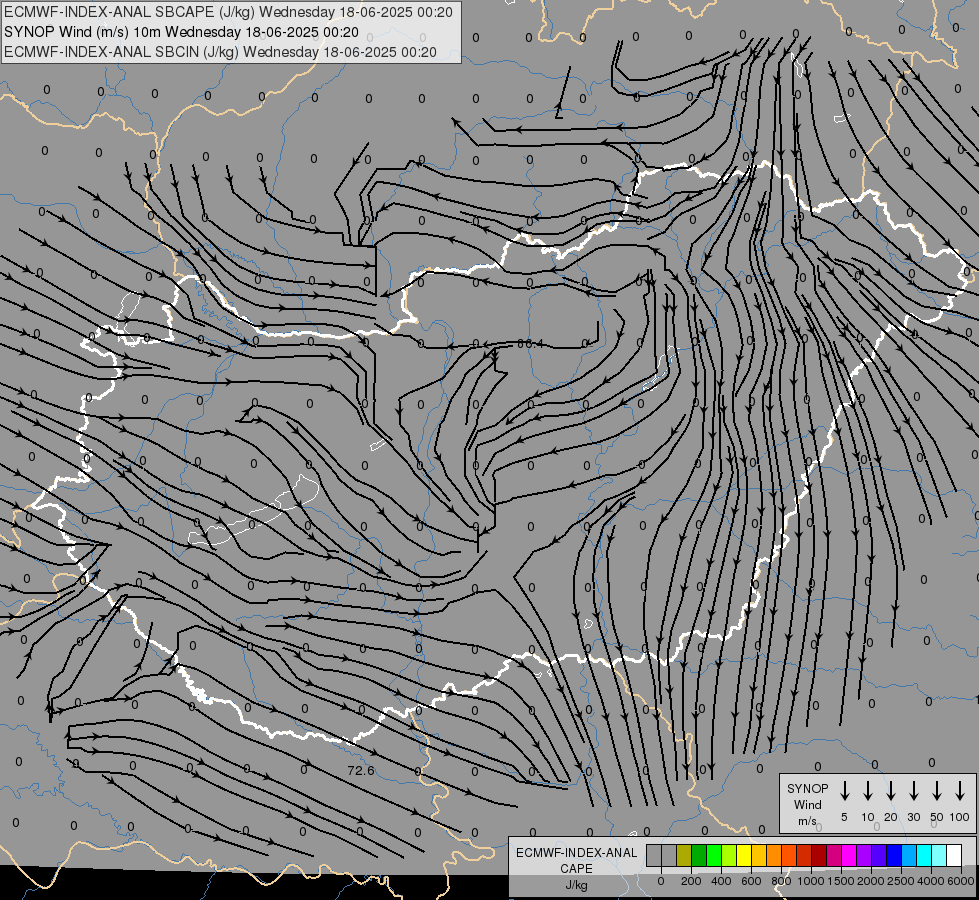The width and height of the screenshot is (979, 900).
Task: Click the SYNOP Wind legend label
Action: pyautogui.click(x=807, y=796)
